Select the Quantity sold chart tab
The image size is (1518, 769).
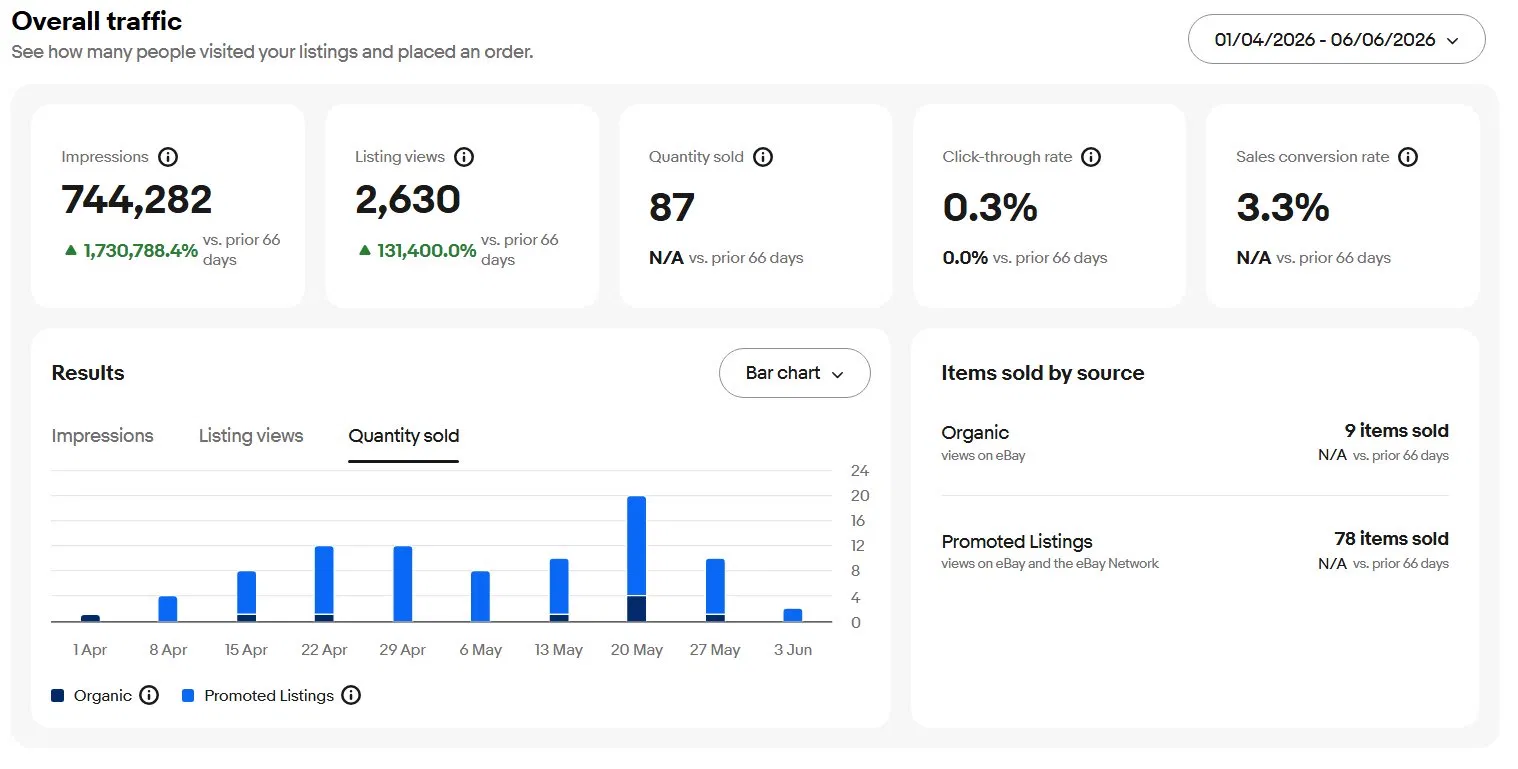click(x=404, y=436)
